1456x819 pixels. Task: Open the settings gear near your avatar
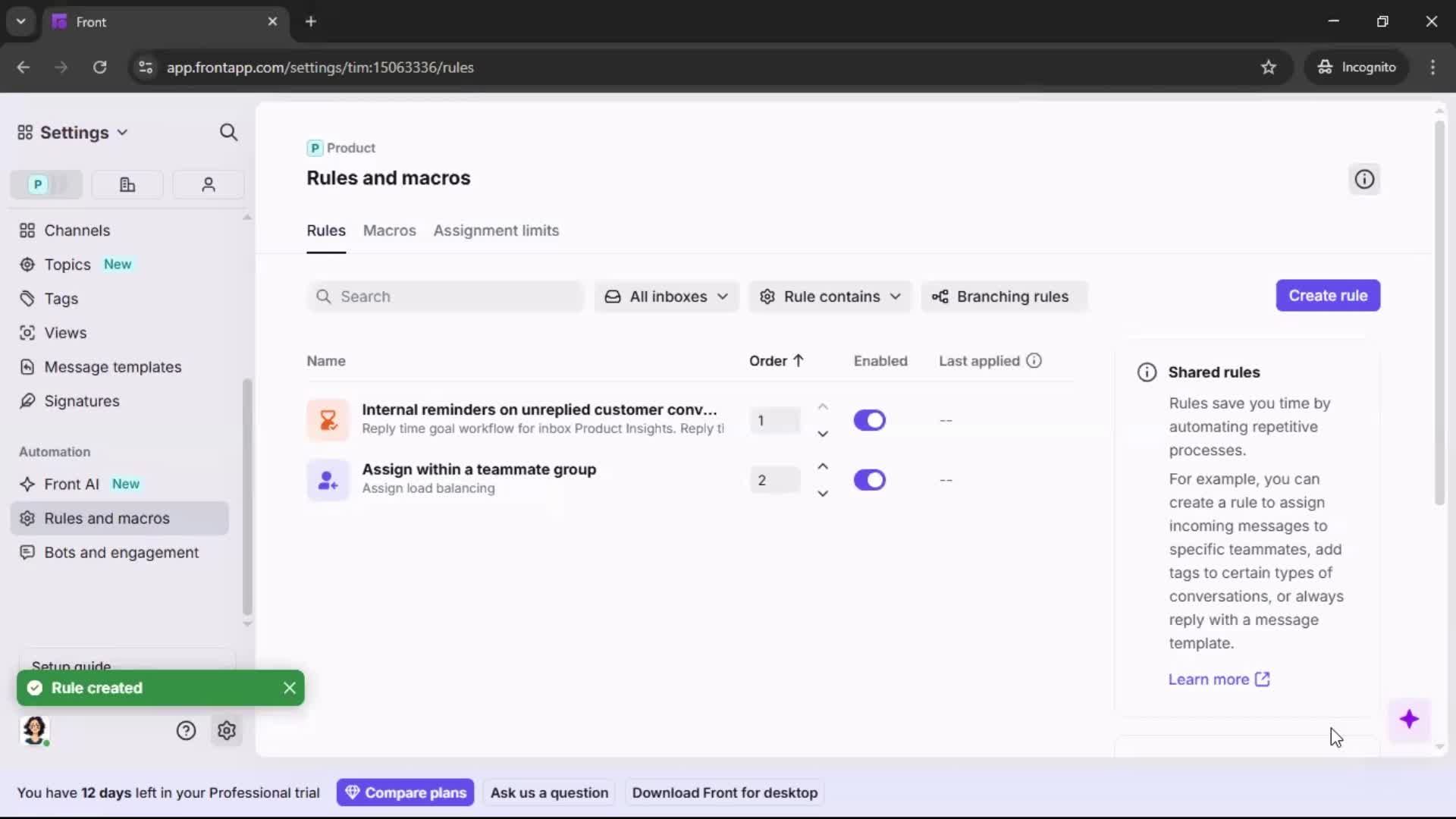click(x=227, y=730)
